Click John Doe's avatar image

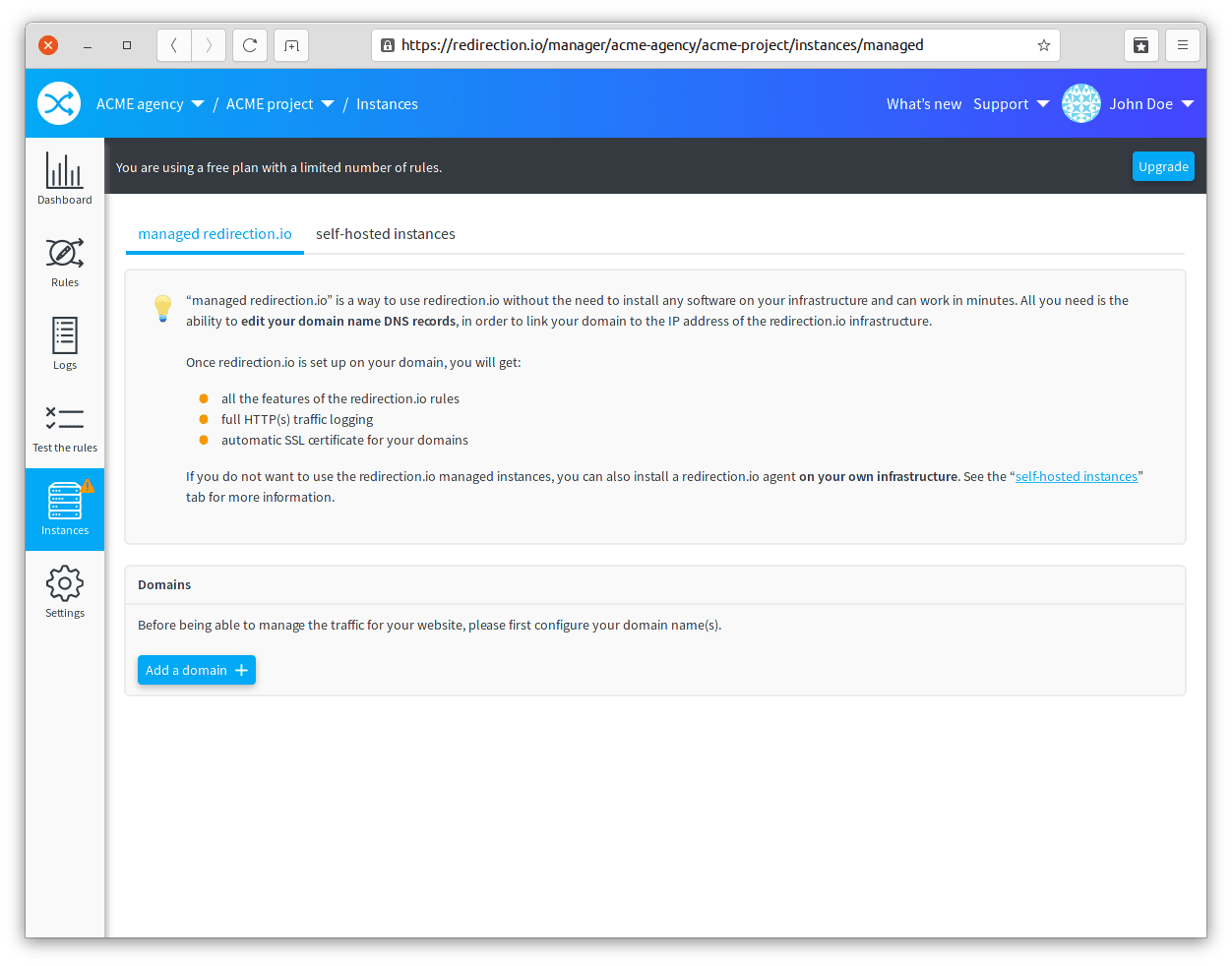tap(1081, 103)
